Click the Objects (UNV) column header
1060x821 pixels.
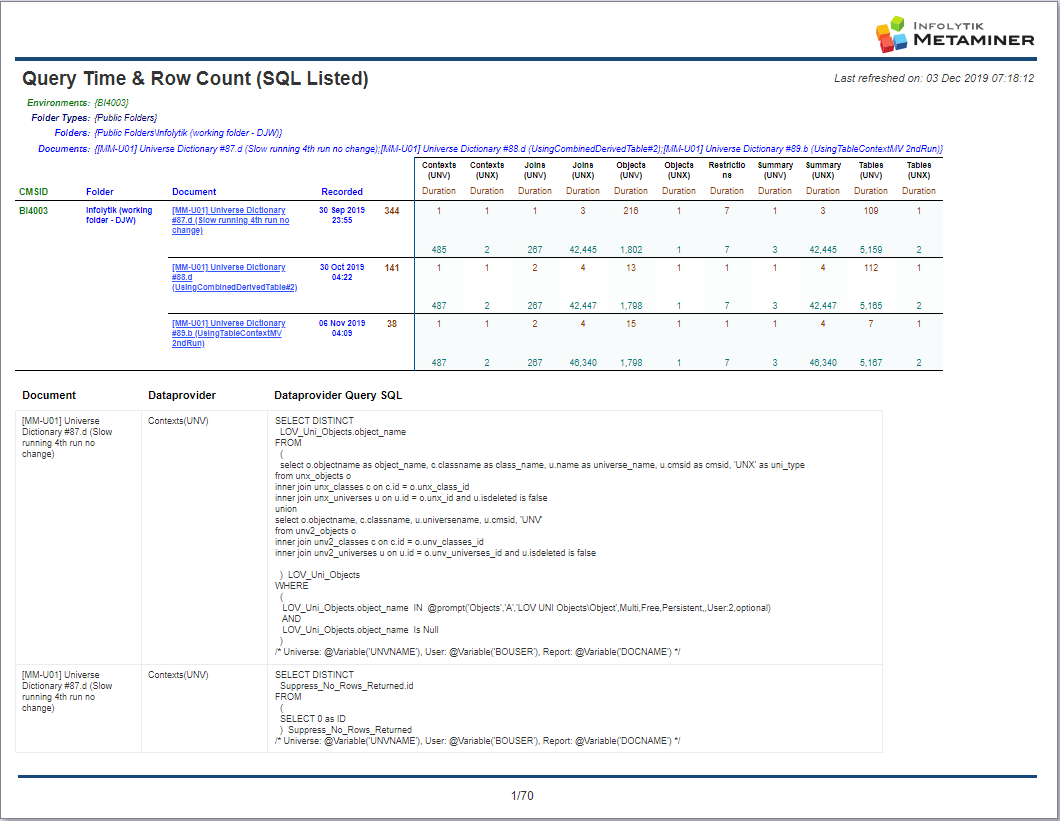pos(631,170)
